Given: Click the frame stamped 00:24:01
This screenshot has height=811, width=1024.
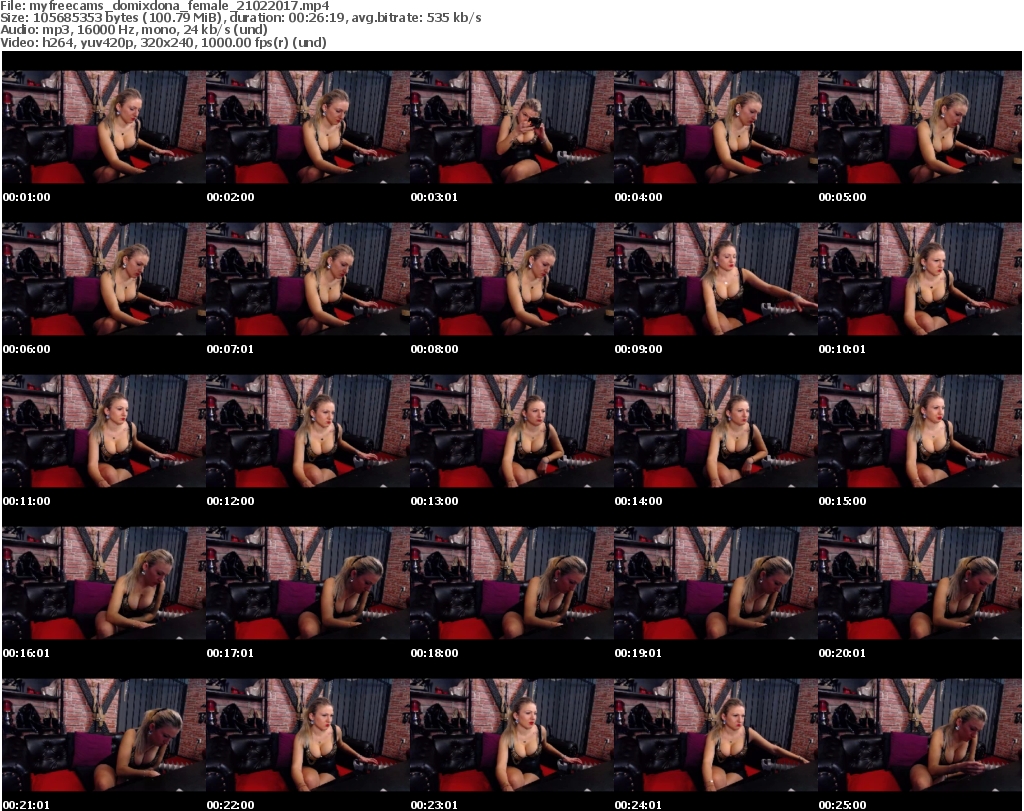Looking at the screenshot, I should click(715, 736).
